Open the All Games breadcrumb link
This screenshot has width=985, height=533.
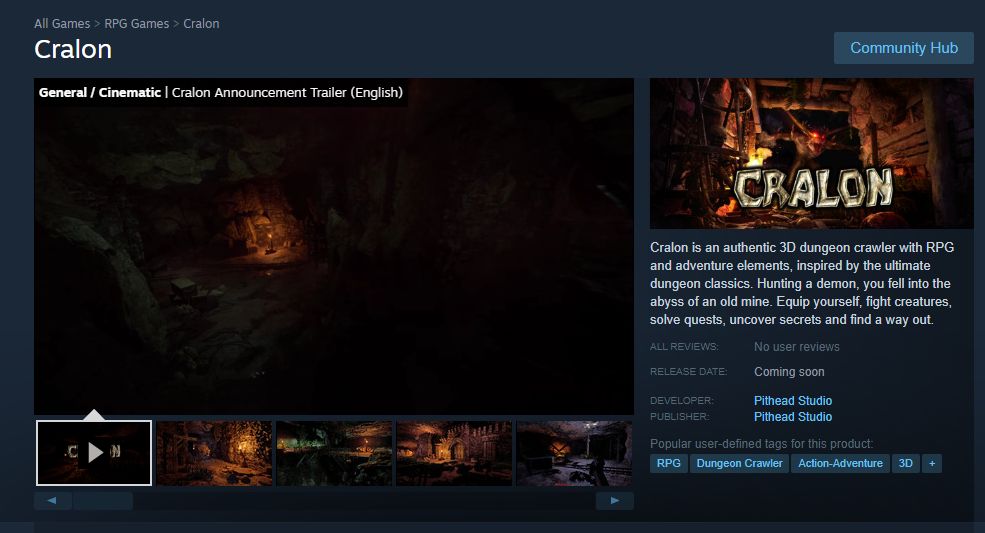coord(62,23)
